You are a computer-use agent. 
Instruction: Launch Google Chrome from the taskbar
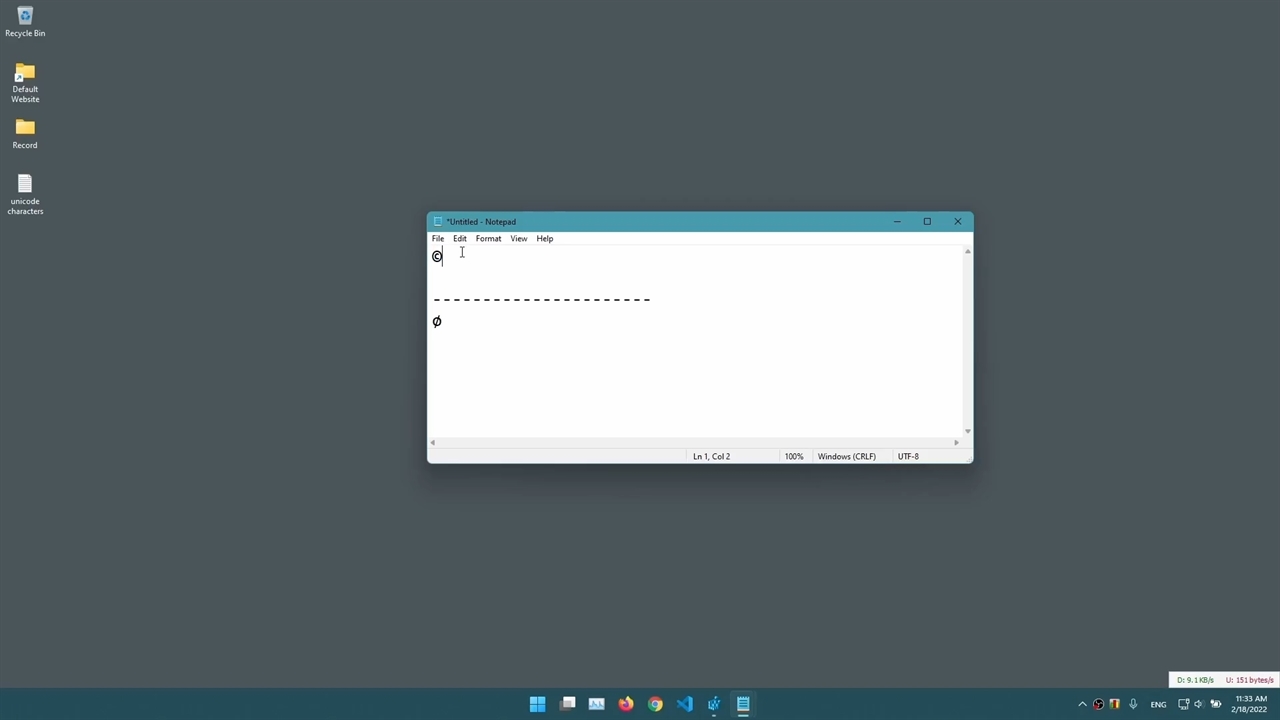tap(655, 704)
